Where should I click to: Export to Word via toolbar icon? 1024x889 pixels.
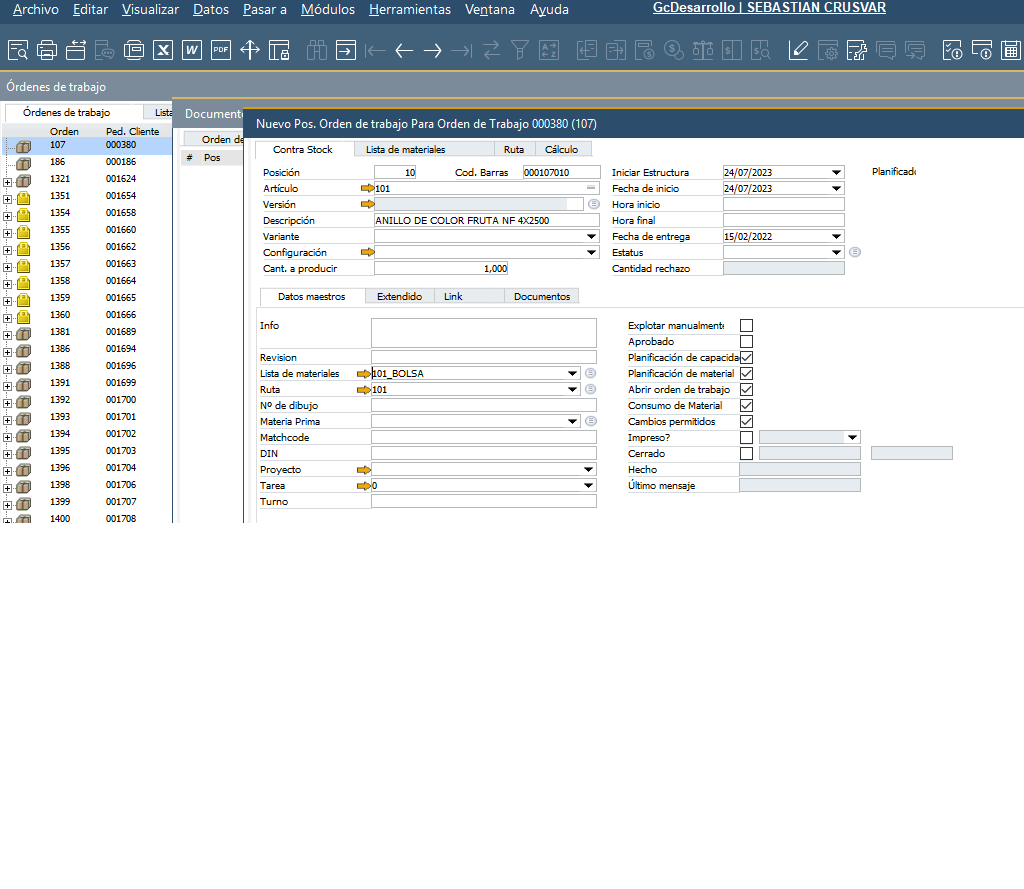pyautogui.click(x=191, y=50)
